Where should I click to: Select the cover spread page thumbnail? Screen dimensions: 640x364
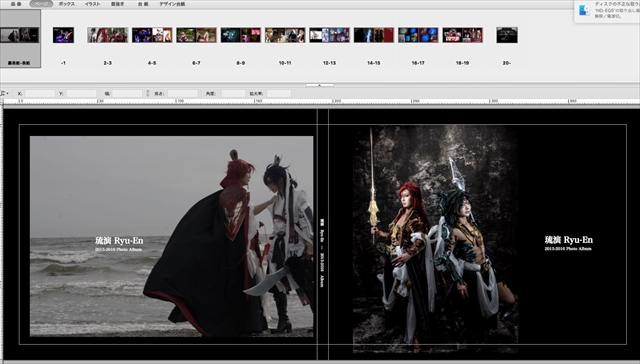click(x=19, y=35)
